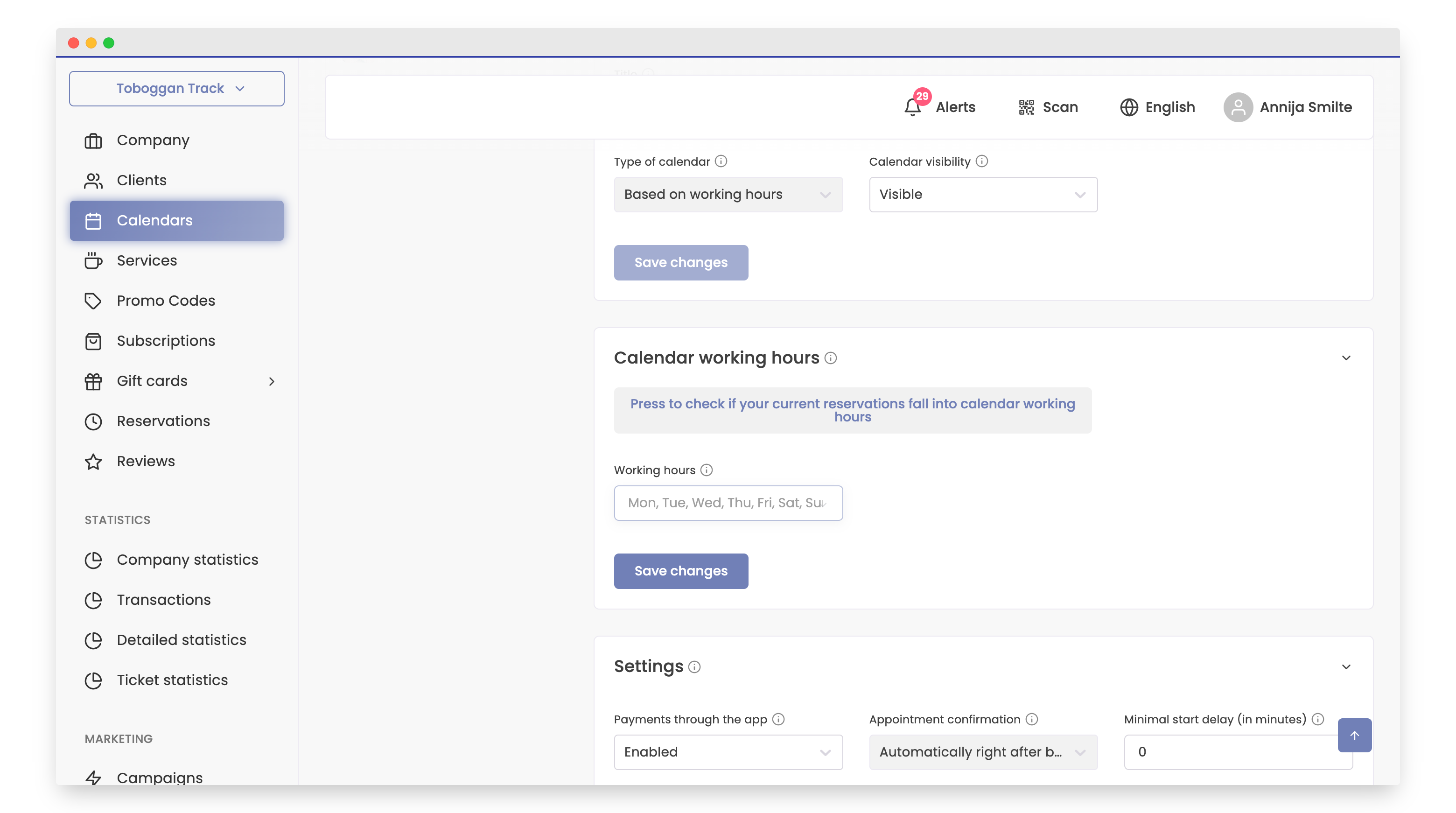Click the info icon next to Calendar visibility
The width and height of the screenshot is (1456, 813).
[x=982, y=161]
